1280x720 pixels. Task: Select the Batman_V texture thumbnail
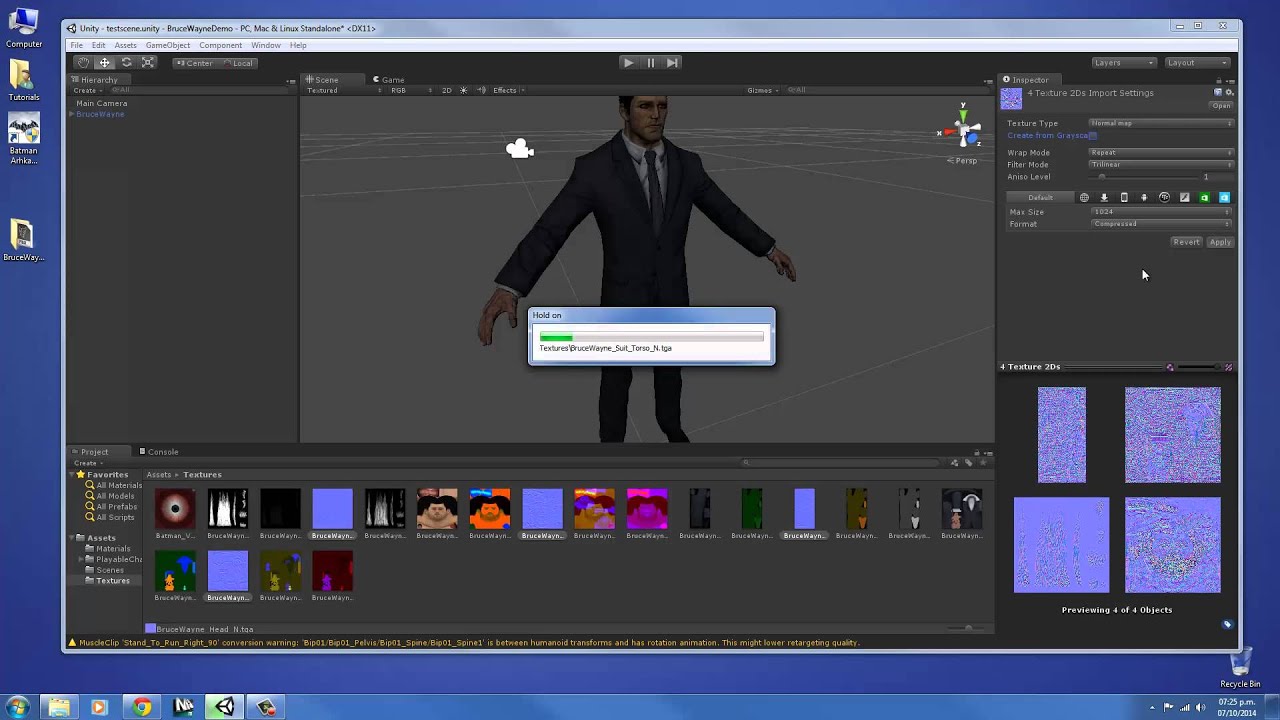[x=175, y=509]
